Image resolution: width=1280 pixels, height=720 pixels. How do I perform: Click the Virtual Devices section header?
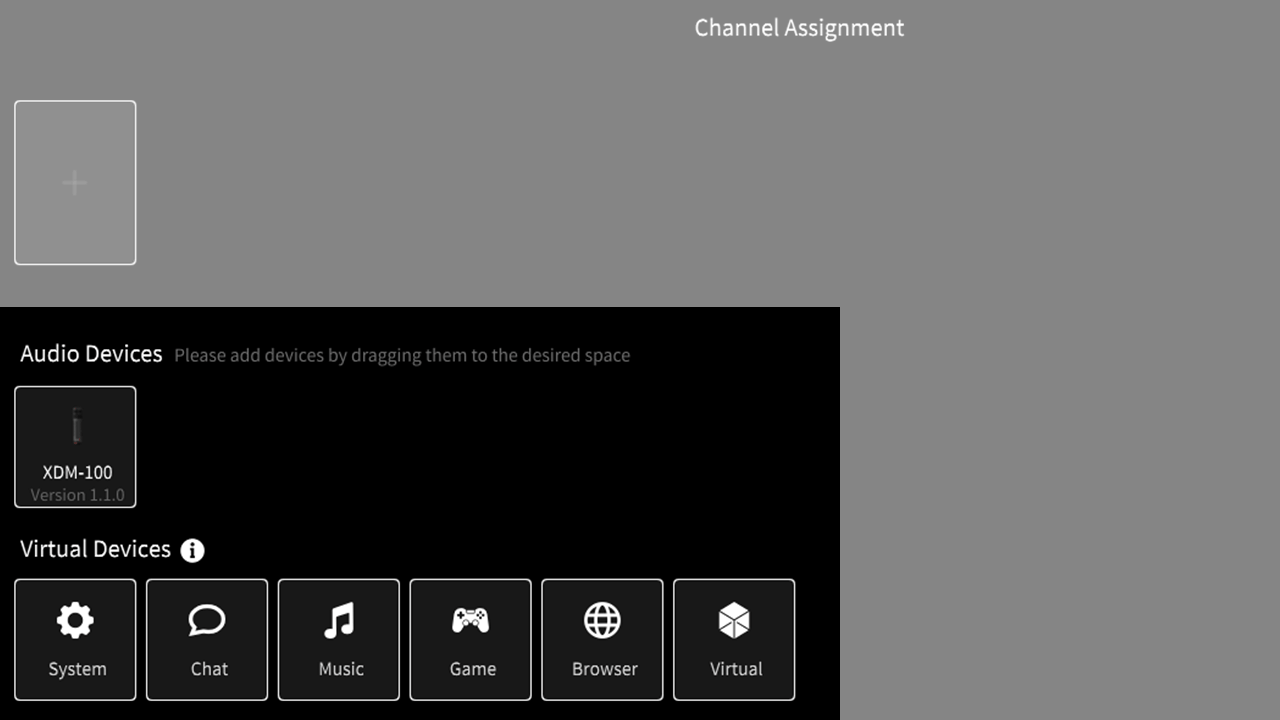click(x=95, y=548)
